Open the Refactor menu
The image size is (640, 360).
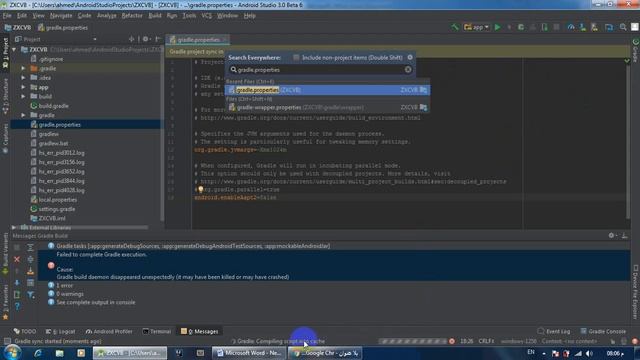click(x=132, y=16)
